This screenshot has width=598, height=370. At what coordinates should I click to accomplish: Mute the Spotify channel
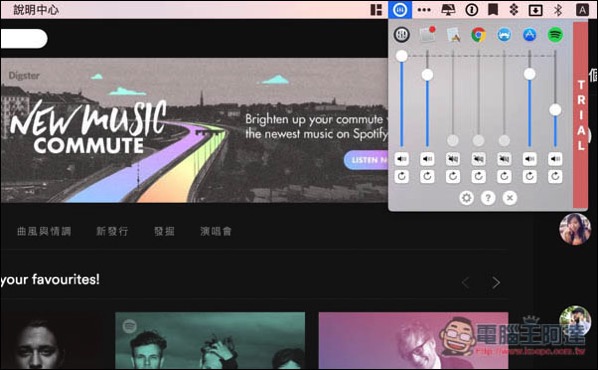tap(555, 159)
